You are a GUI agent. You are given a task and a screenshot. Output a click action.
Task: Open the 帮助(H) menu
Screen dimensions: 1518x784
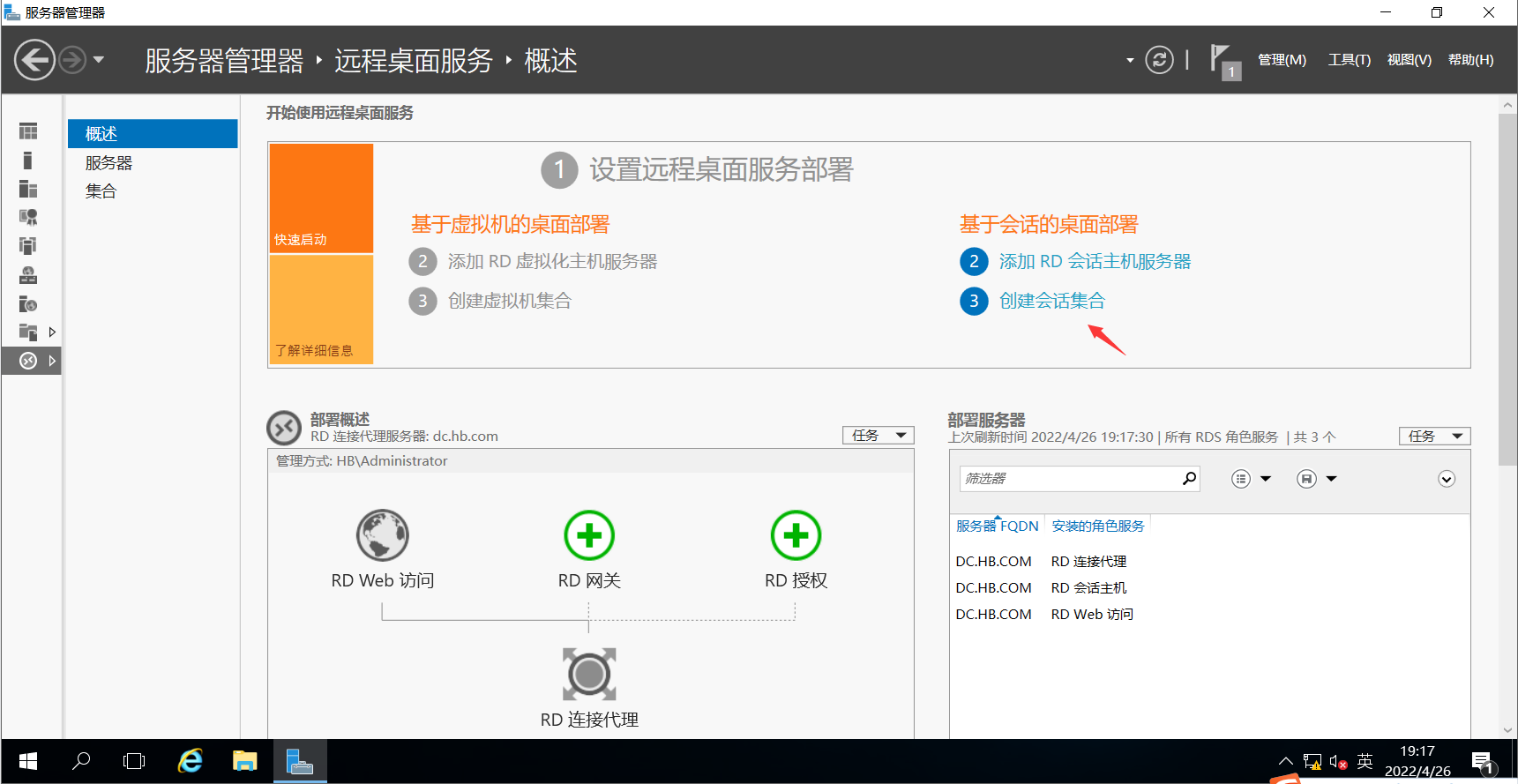click(x=1470, y=60)
